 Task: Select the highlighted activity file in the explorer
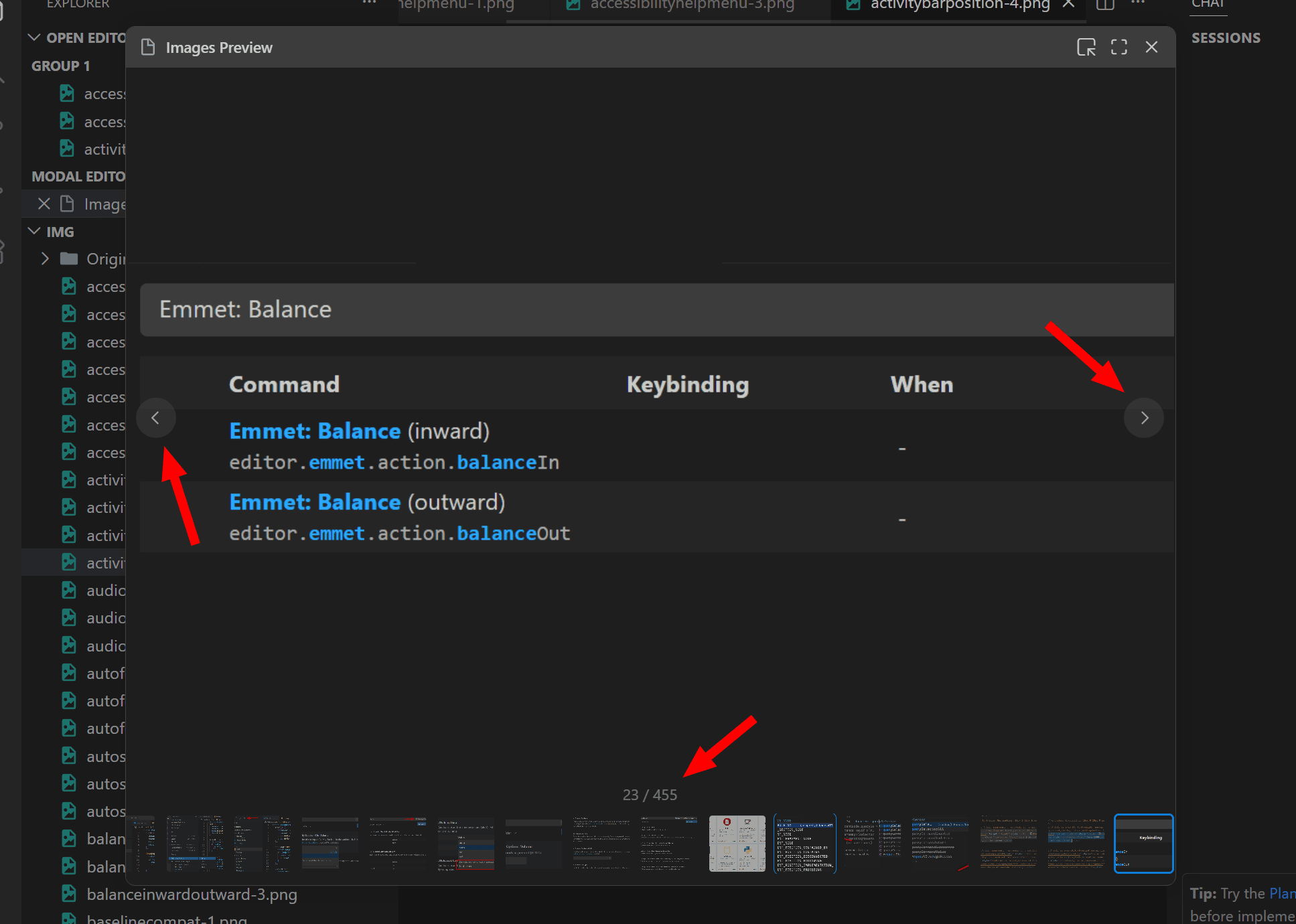click(x=104, y=562)
